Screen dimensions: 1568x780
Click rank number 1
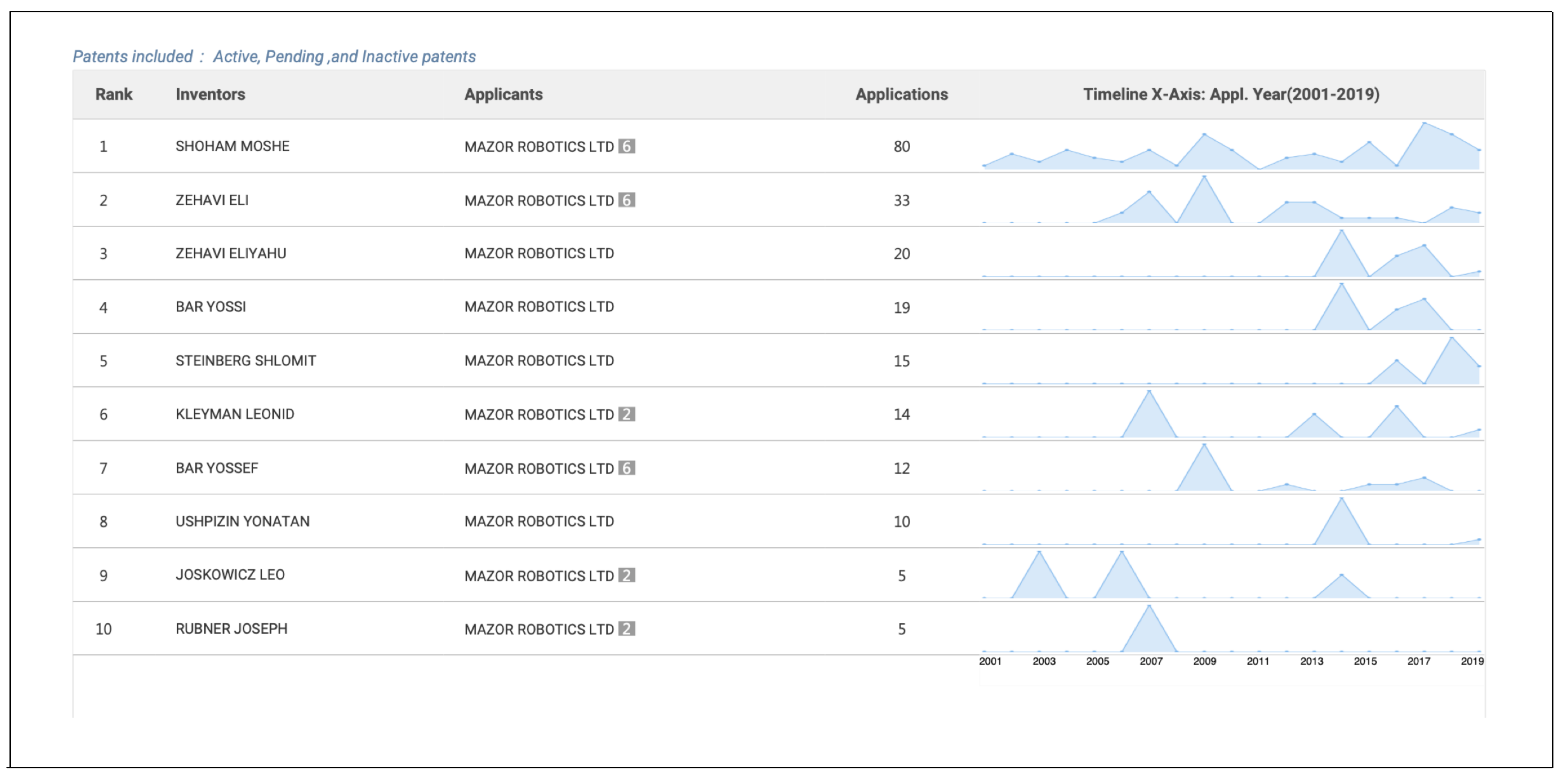(104, 146)
